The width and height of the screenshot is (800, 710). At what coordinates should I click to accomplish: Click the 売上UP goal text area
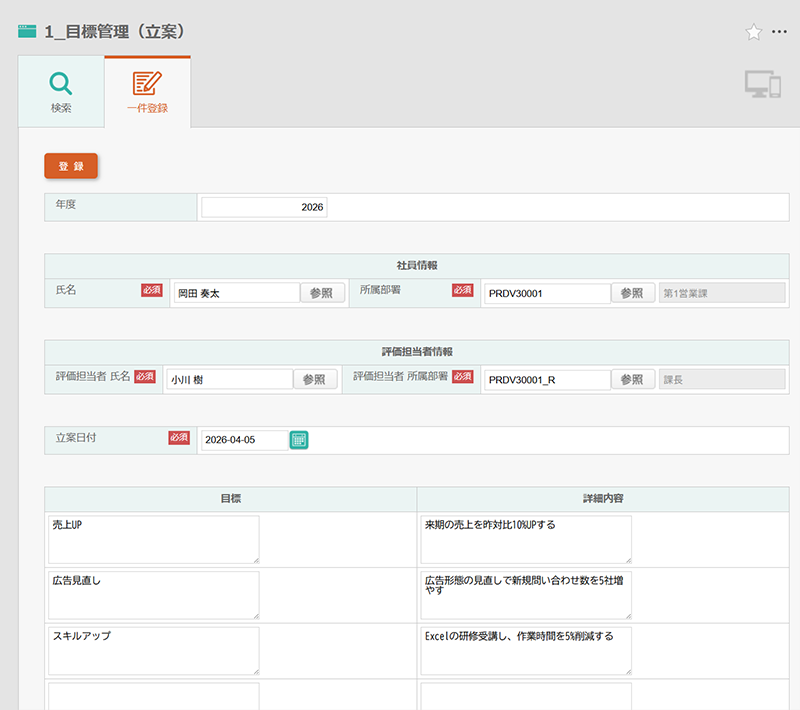[x=153, y=540]
